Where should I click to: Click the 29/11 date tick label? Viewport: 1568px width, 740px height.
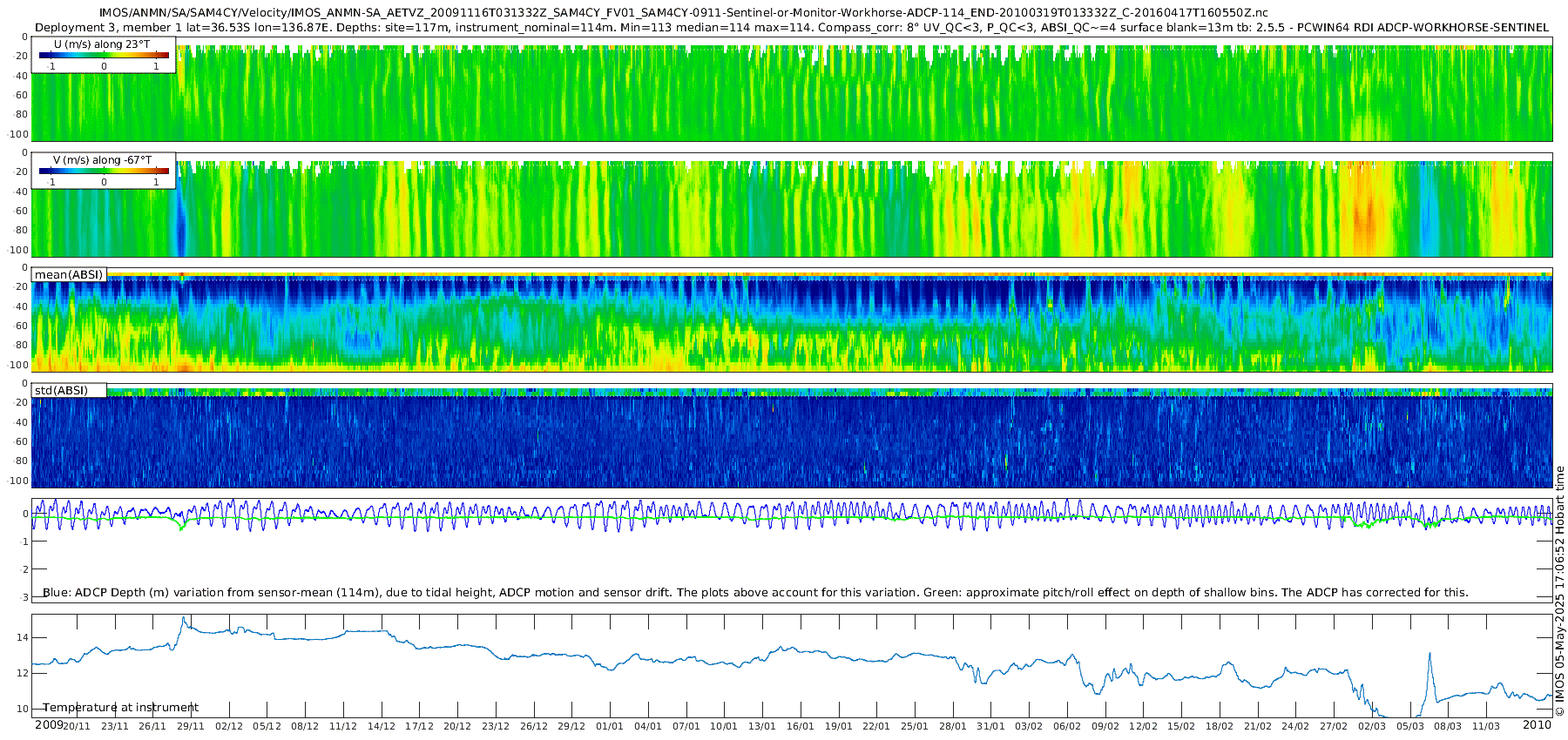(x=191, y=726)
